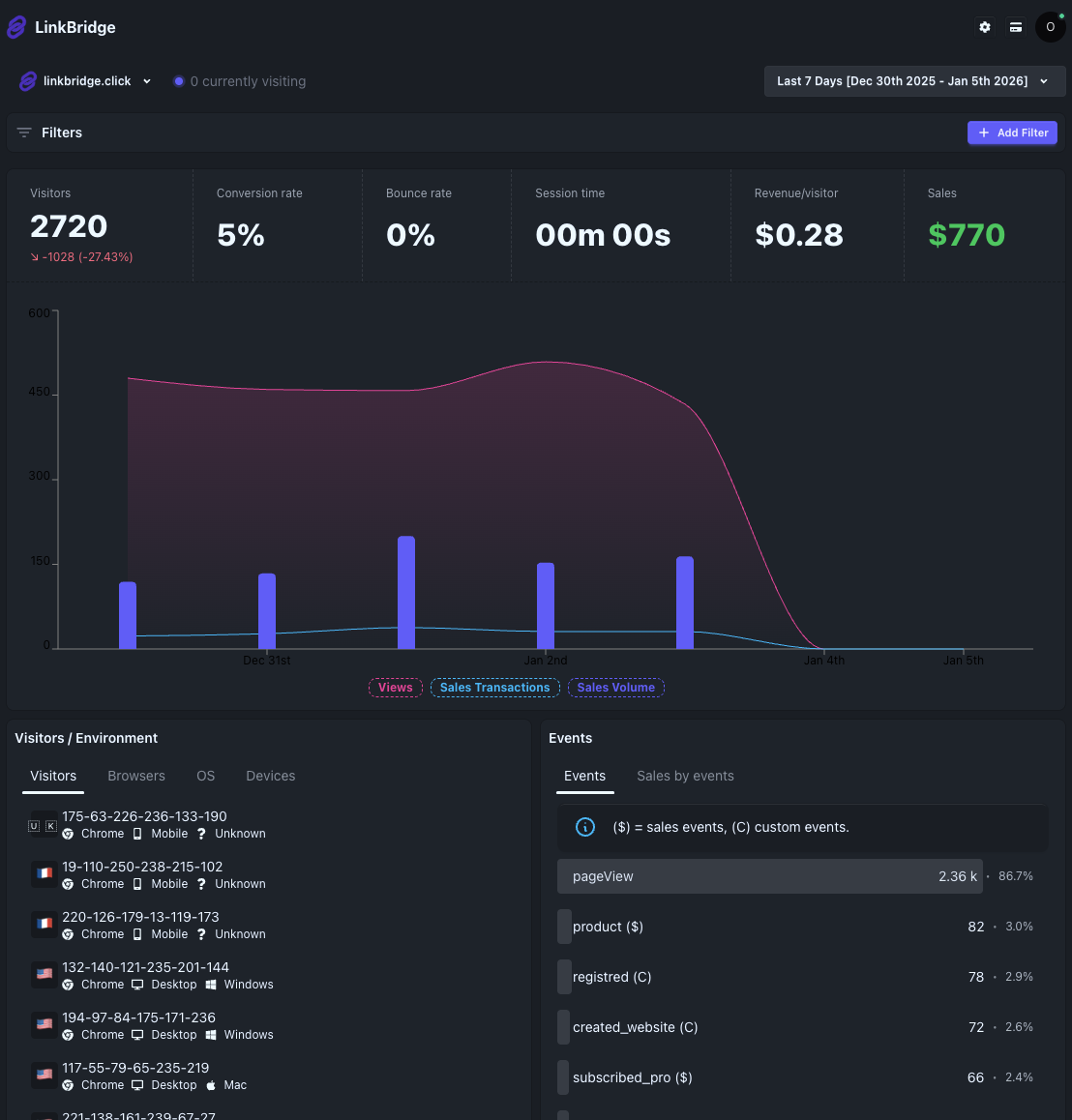Click the filter funnel icon beside Filters

23,133
